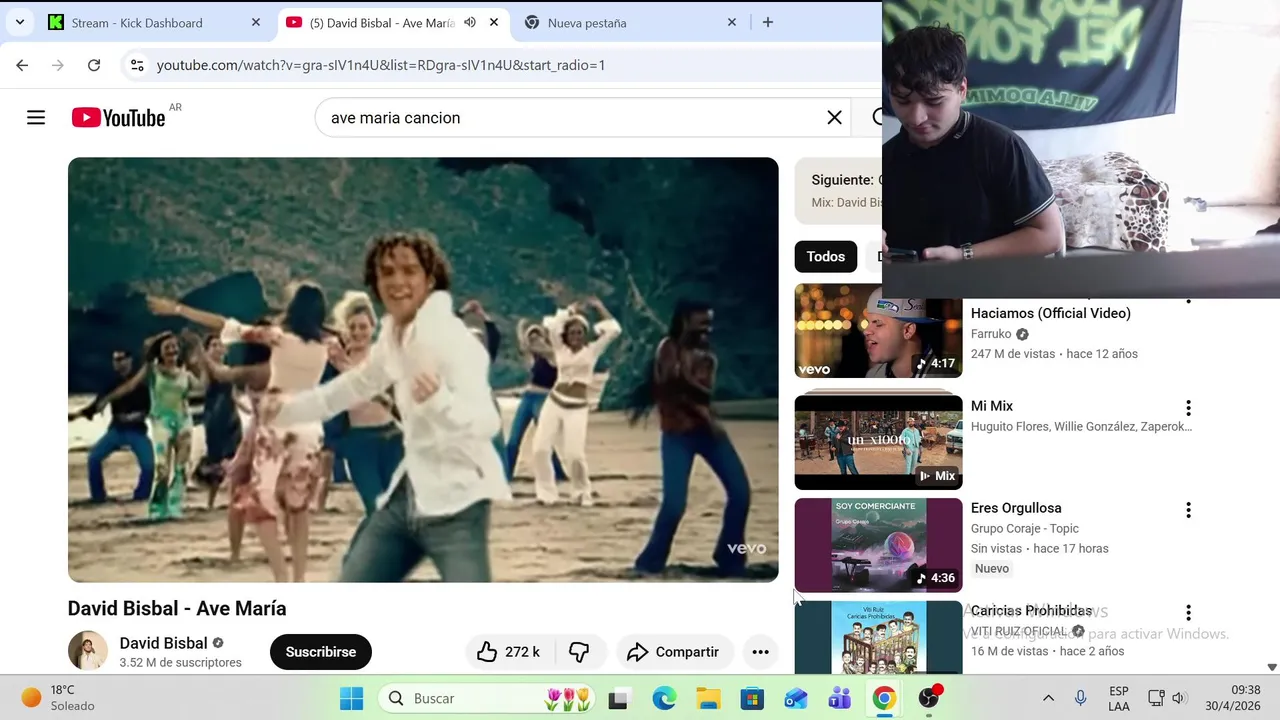This screenshot has height=720, width=1280.
Task: Open the Chrome tab search dropdown
Action: click(19, 22)
